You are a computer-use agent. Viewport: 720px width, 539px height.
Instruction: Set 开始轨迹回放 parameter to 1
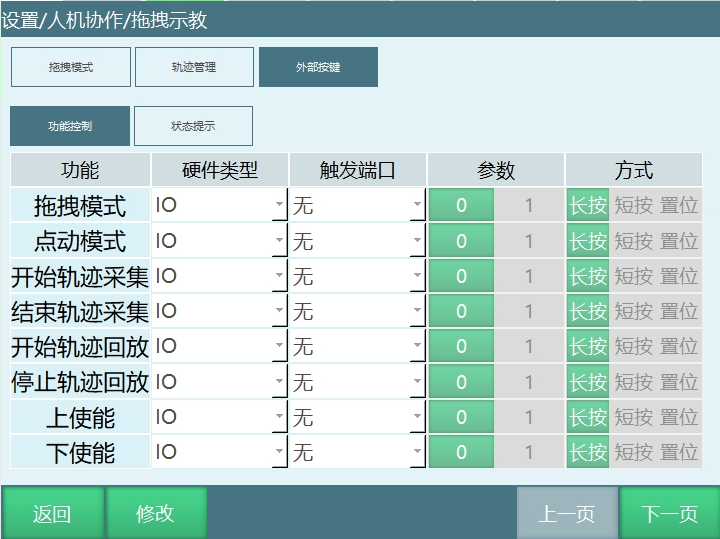pos(529,346)
